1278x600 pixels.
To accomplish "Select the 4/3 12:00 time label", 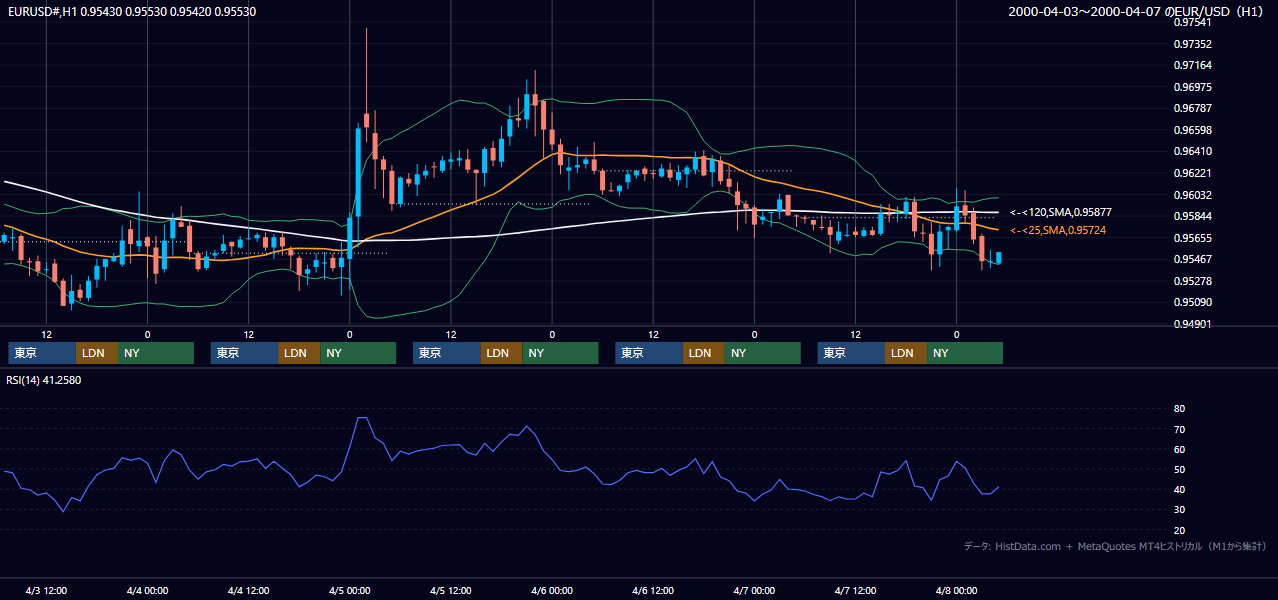I will (x=46, y=590).
